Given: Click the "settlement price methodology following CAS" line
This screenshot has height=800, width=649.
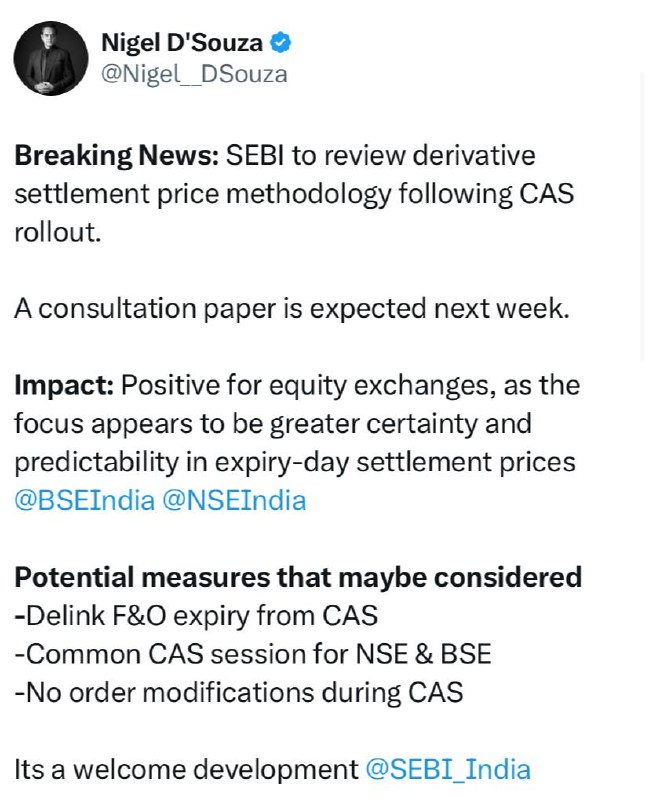Looking at the screenshot, I should tap(294, 194).
